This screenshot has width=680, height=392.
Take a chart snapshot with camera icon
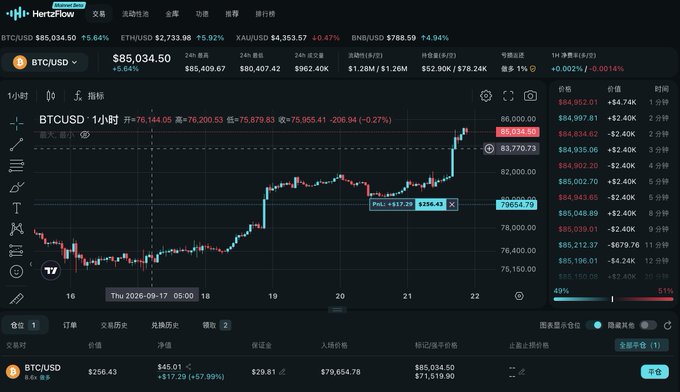[x=530, y=96]
